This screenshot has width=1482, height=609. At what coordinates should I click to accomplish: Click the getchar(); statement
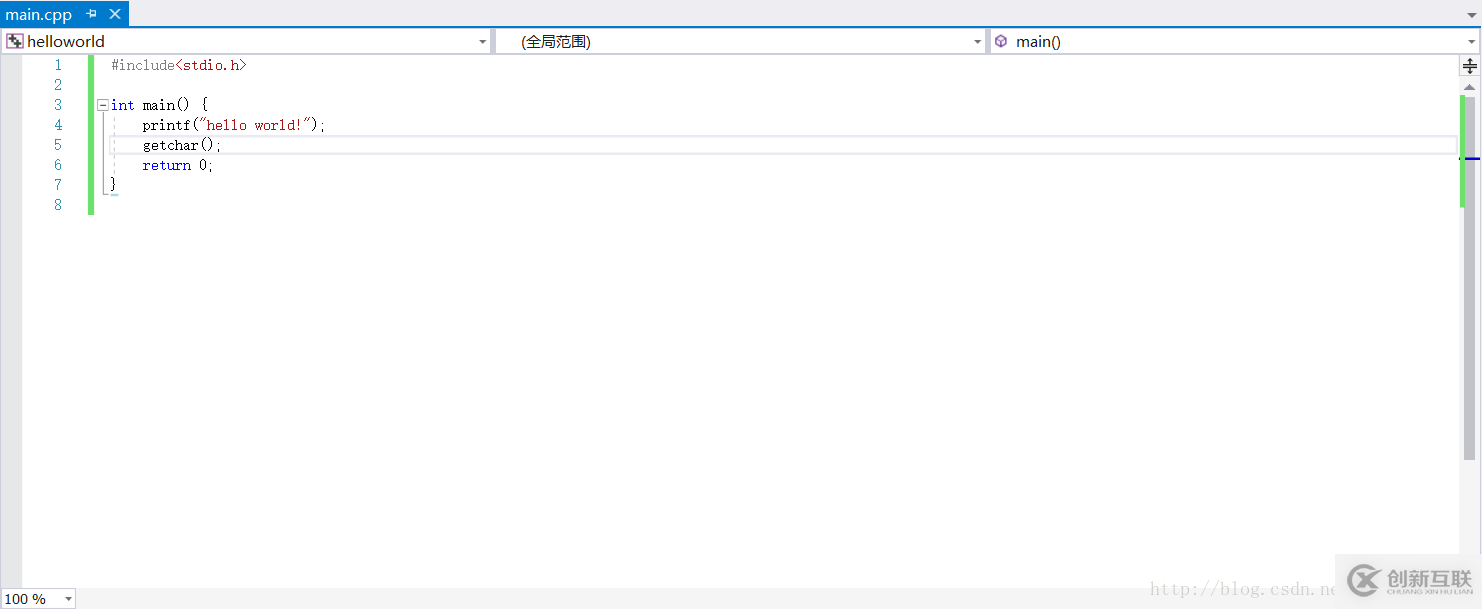(x=182, y=145)
